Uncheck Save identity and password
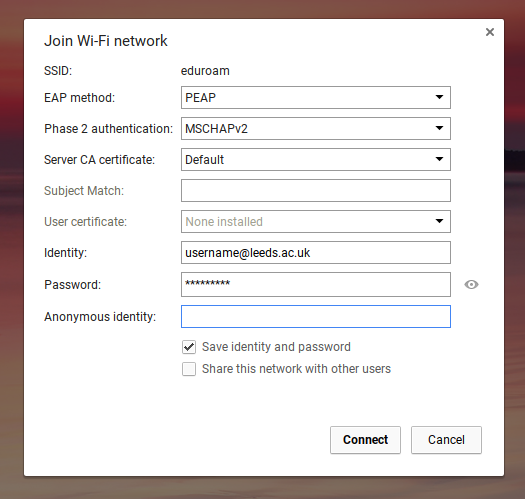525x499 pixels. (x=189, y=347)
